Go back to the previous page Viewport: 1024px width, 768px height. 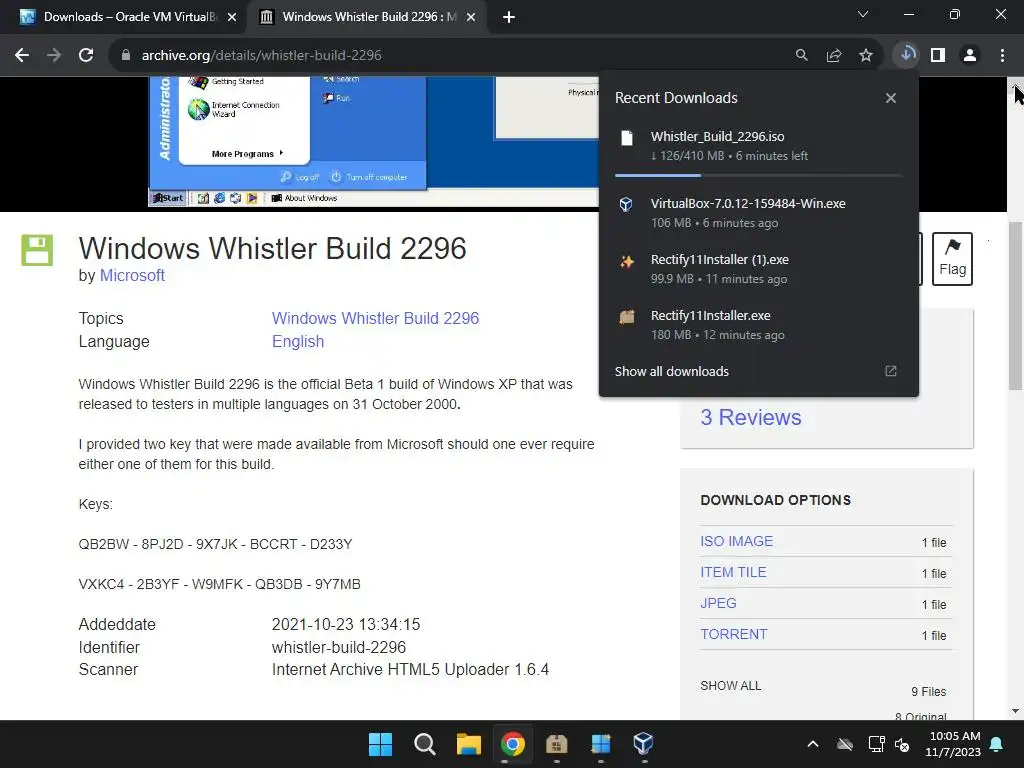pyautogui.click(x=22, y=56)
